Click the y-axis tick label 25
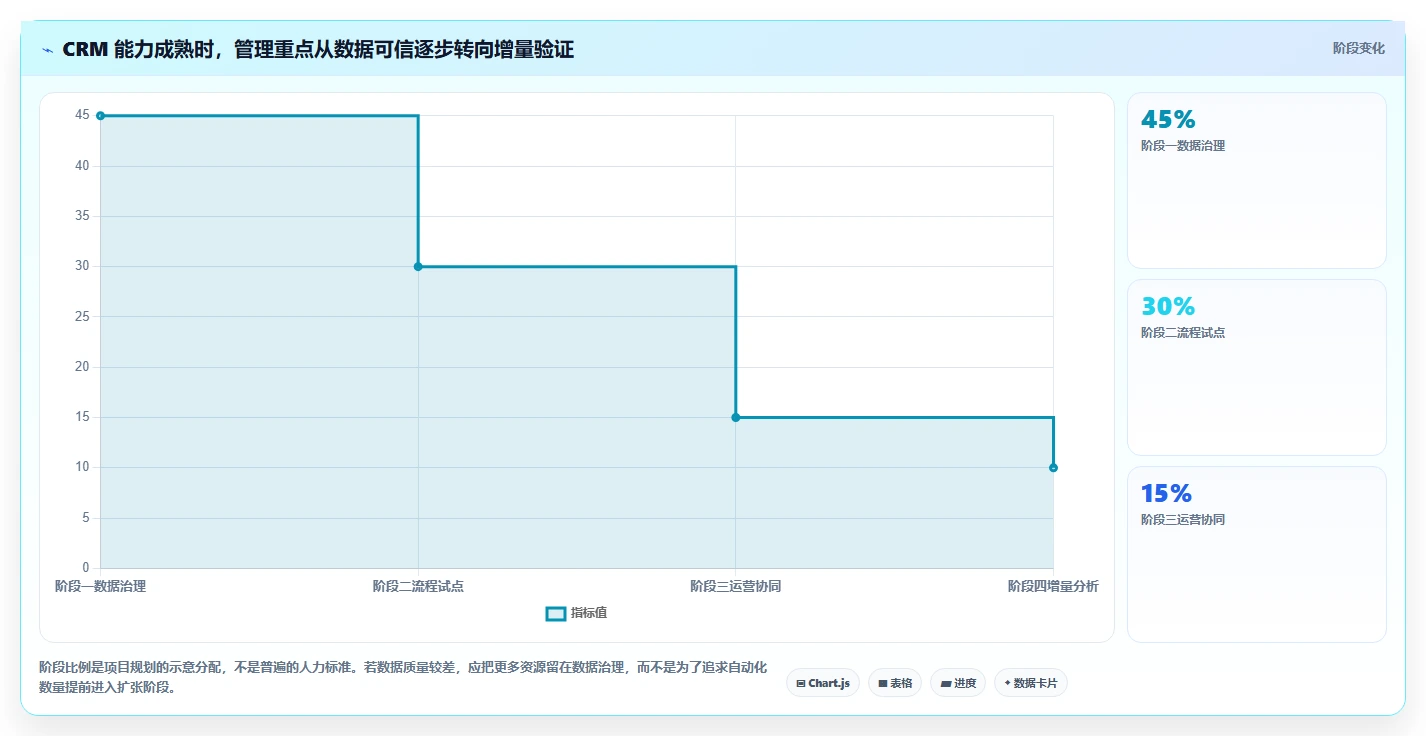Image resolution: width=1426 pixels, height=736 pixels. [x=82, y=317]
